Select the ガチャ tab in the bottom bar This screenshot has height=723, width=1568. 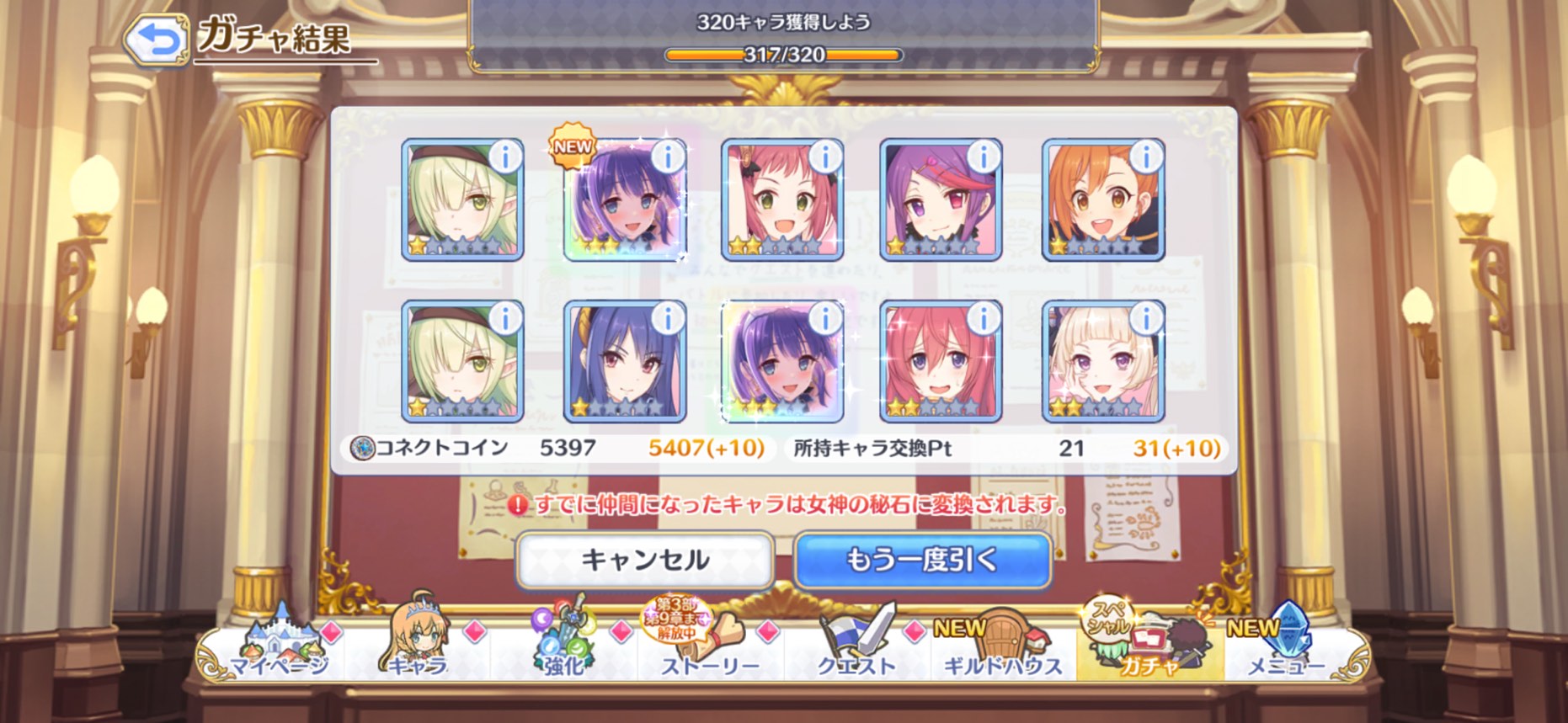[1149, 639]
